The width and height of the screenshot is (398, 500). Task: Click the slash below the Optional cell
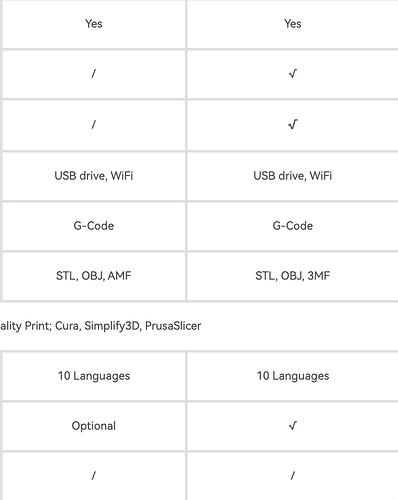pos(94,476)
